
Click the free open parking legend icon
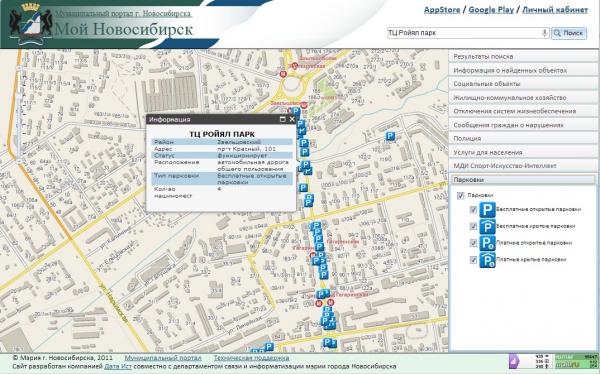pos(488,210)
